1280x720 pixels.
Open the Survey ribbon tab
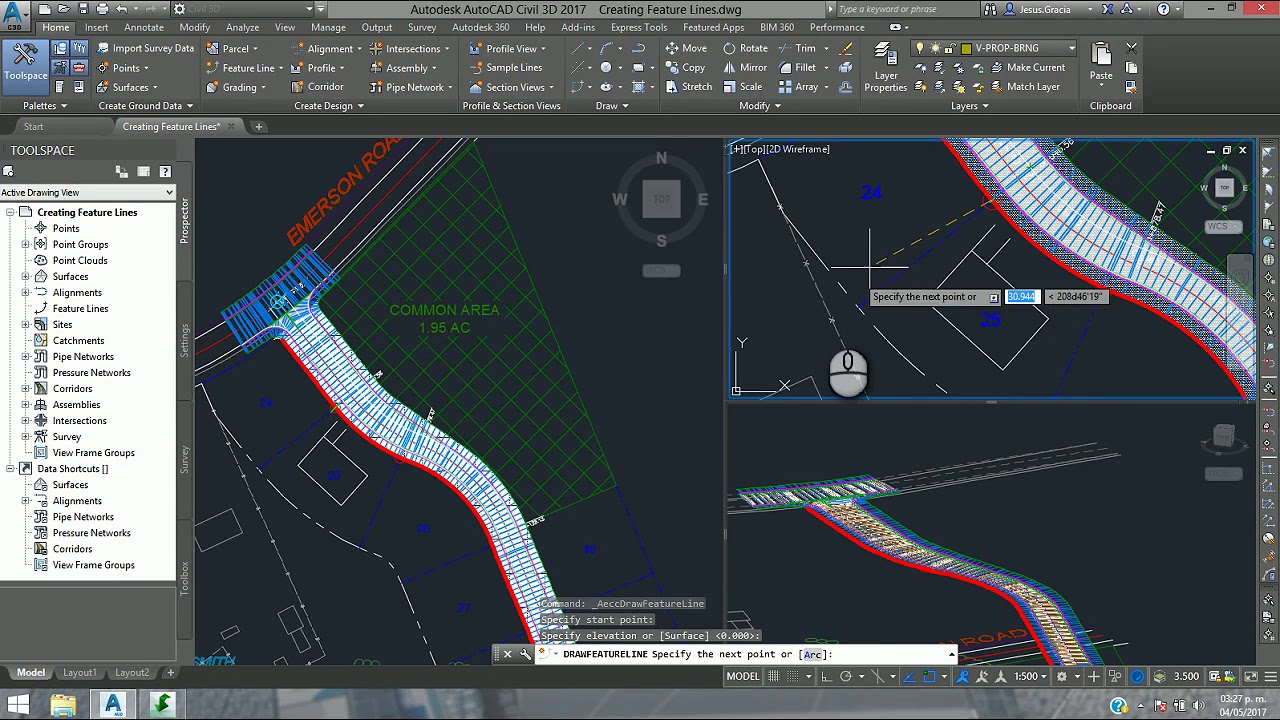coord(422,27)
